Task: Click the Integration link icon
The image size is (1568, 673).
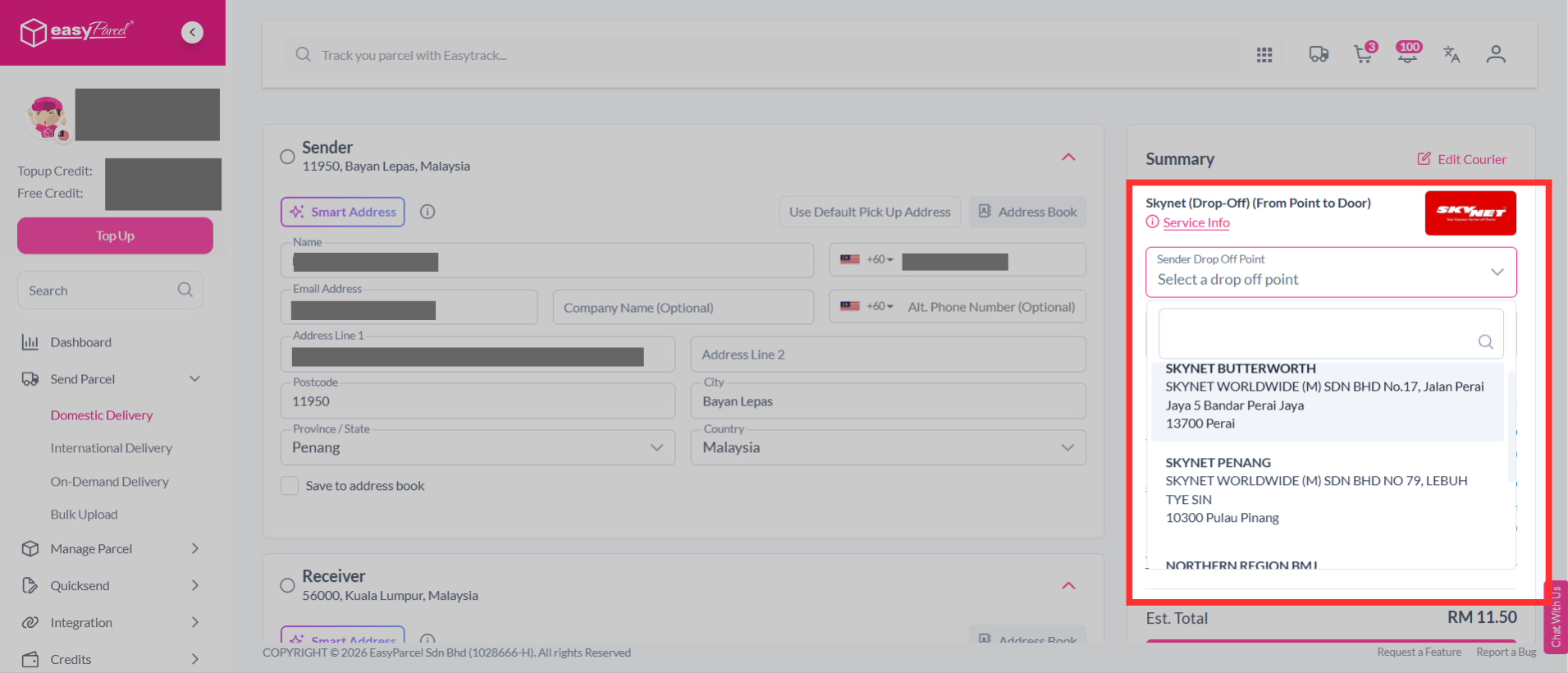Action: pos(30,622)
